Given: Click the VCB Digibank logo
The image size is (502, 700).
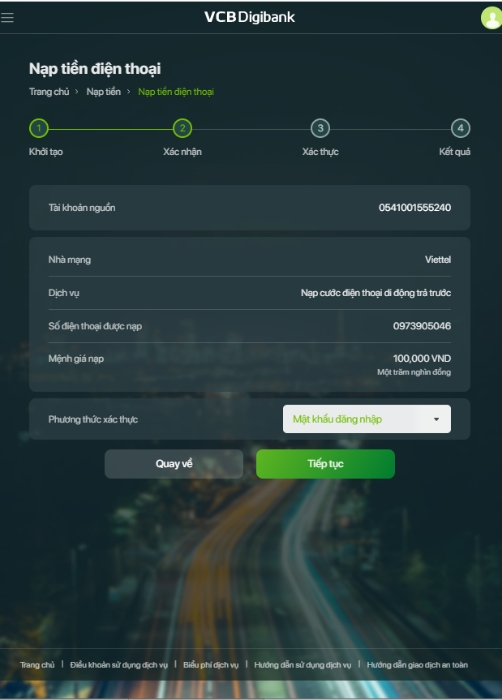Looking at the screenshot, I should coord(250,17).
